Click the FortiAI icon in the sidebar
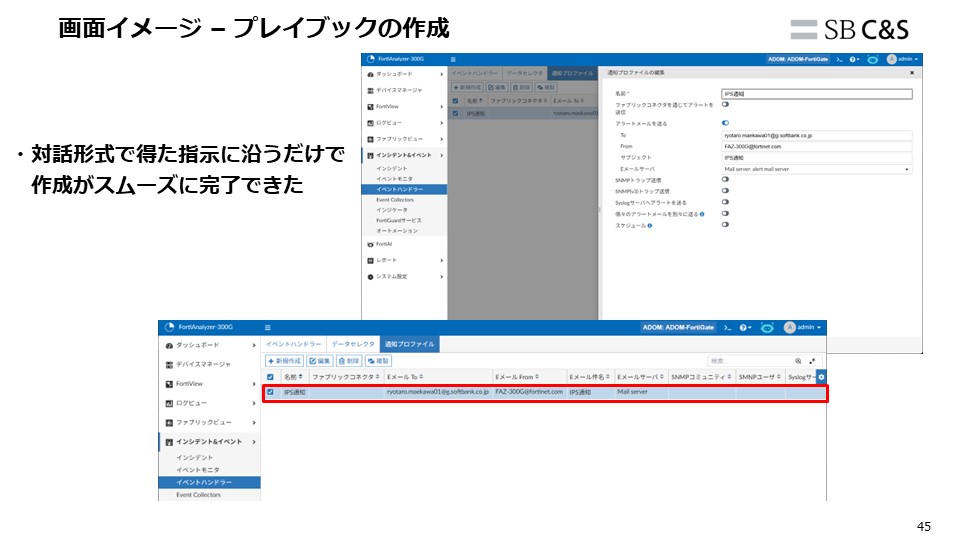The height and width of the screenshot is (540, 960). (370, 244)
